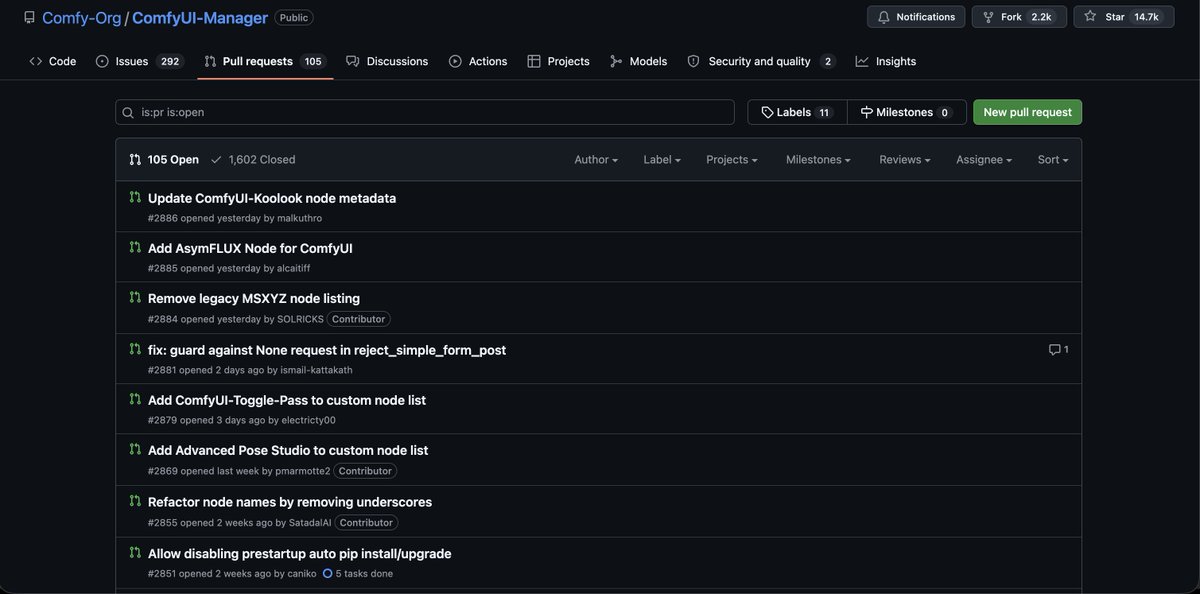Open the Projects tab
Viewport: 1200px width, 594px height.
point(558,61)
